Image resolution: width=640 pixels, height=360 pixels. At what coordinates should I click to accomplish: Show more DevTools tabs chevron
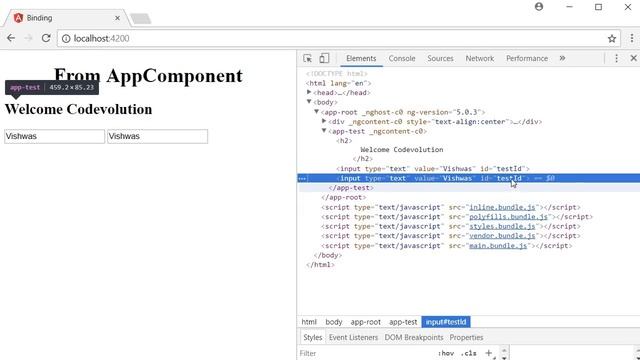coord(562,58)
